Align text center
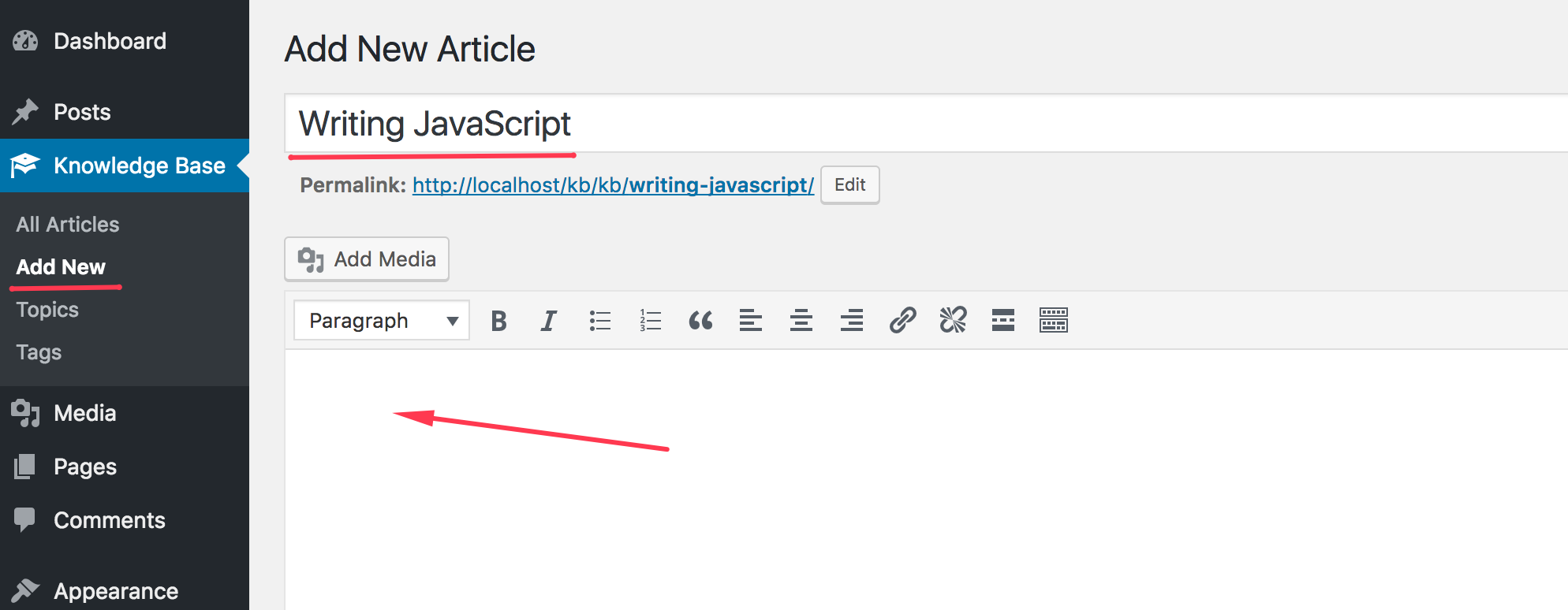The height and width of the screenshot is (610, 1568). click(801, 321)
